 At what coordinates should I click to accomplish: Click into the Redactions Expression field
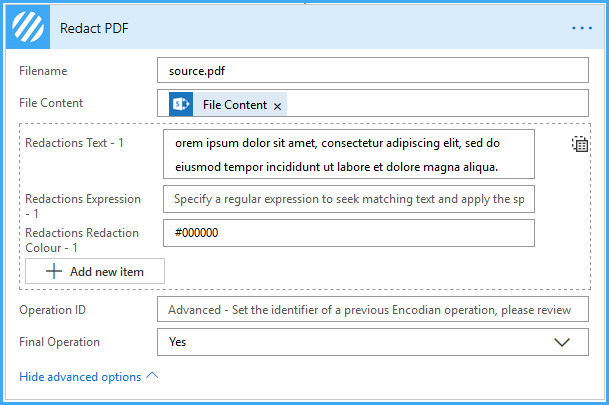click(349, 199)
